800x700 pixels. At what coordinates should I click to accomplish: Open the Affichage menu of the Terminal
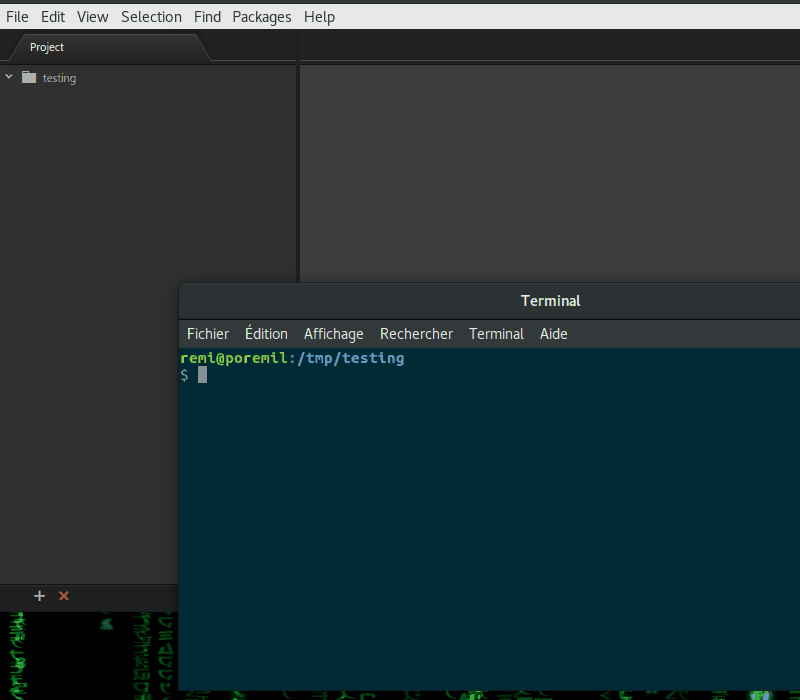tap(333, 333)
